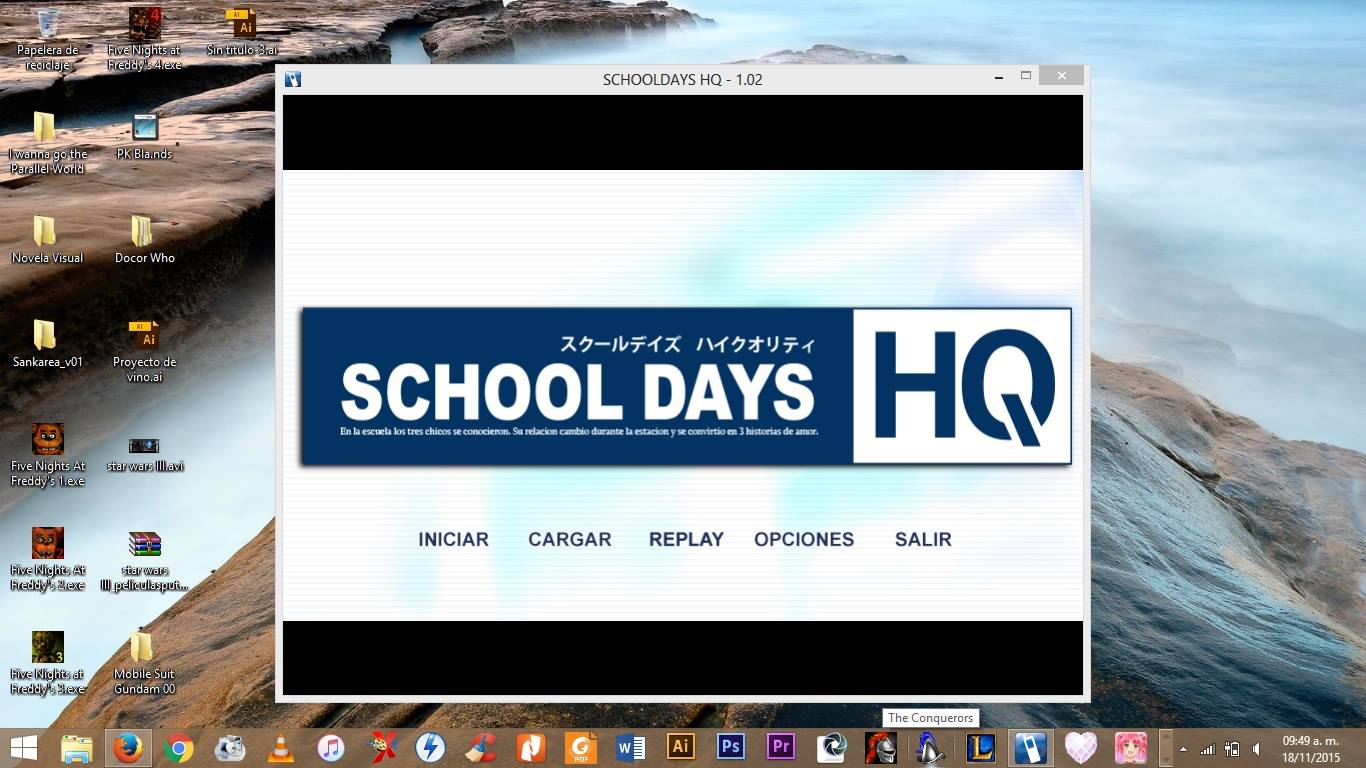
Task: Choose SALIR to quit the game
Action: click(923, 539)
